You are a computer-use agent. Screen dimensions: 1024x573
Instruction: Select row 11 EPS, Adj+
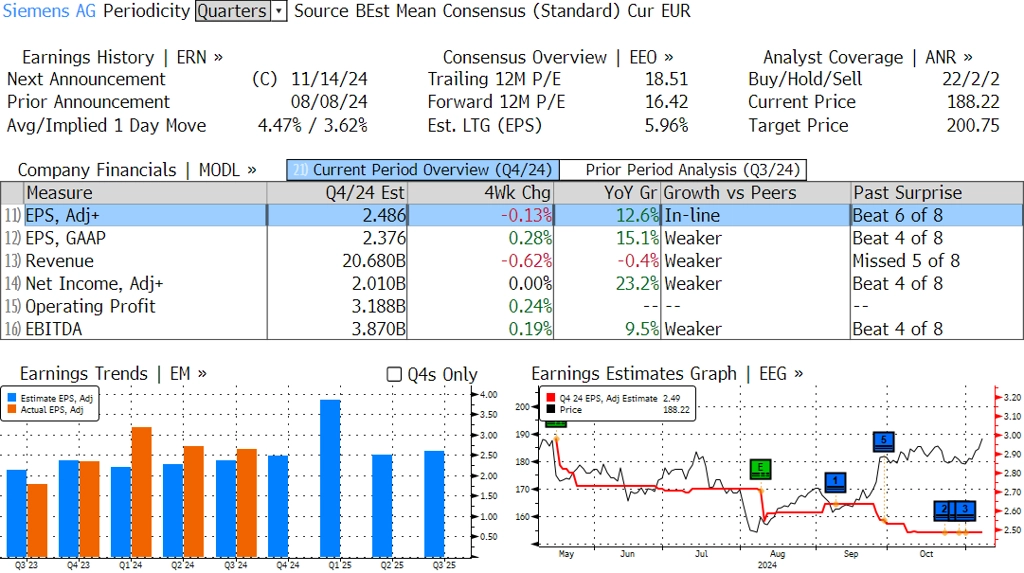click(x=512, y=216)
